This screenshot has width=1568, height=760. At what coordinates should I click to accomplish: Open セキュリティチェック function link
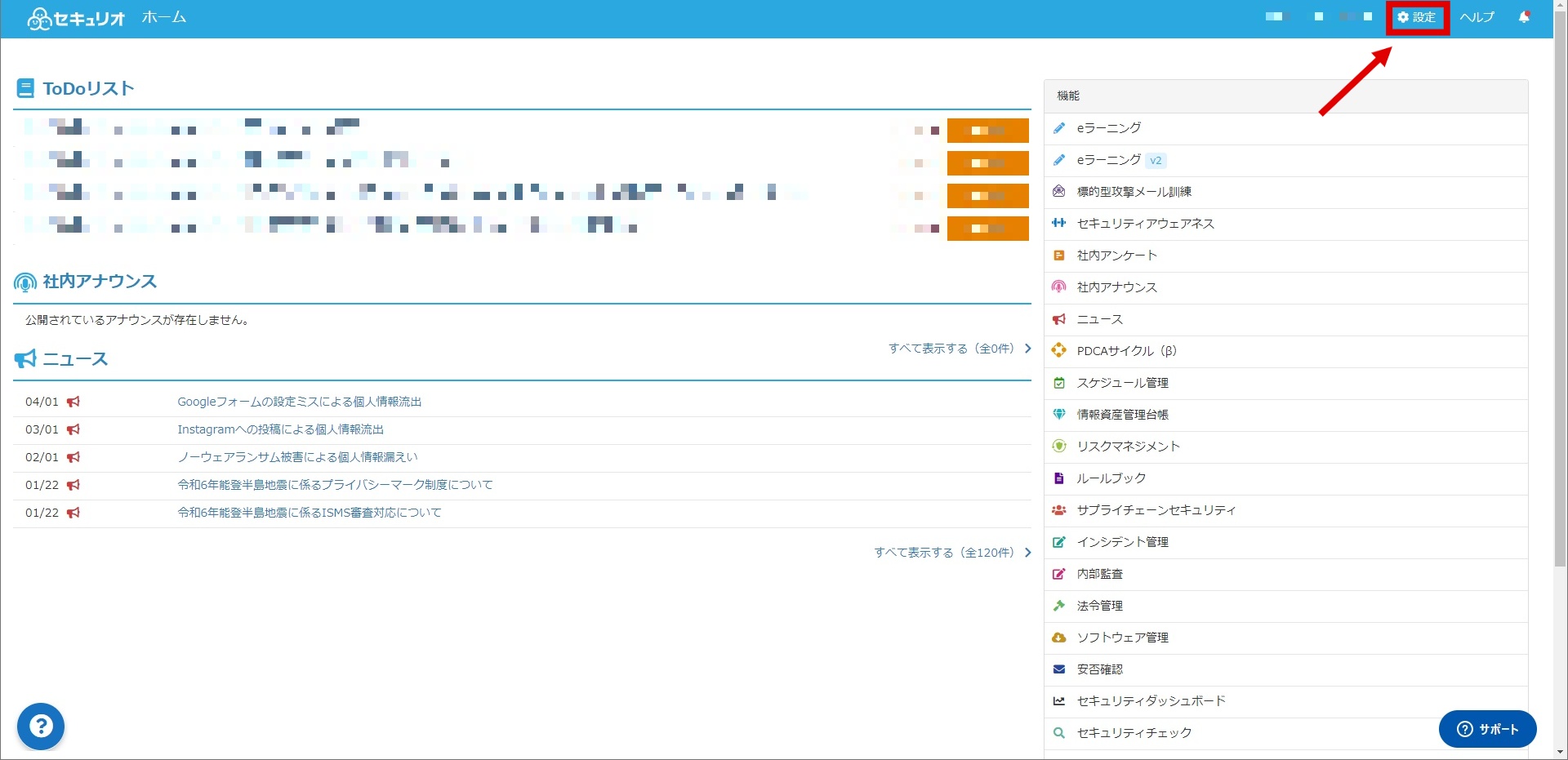(1134, 733)
